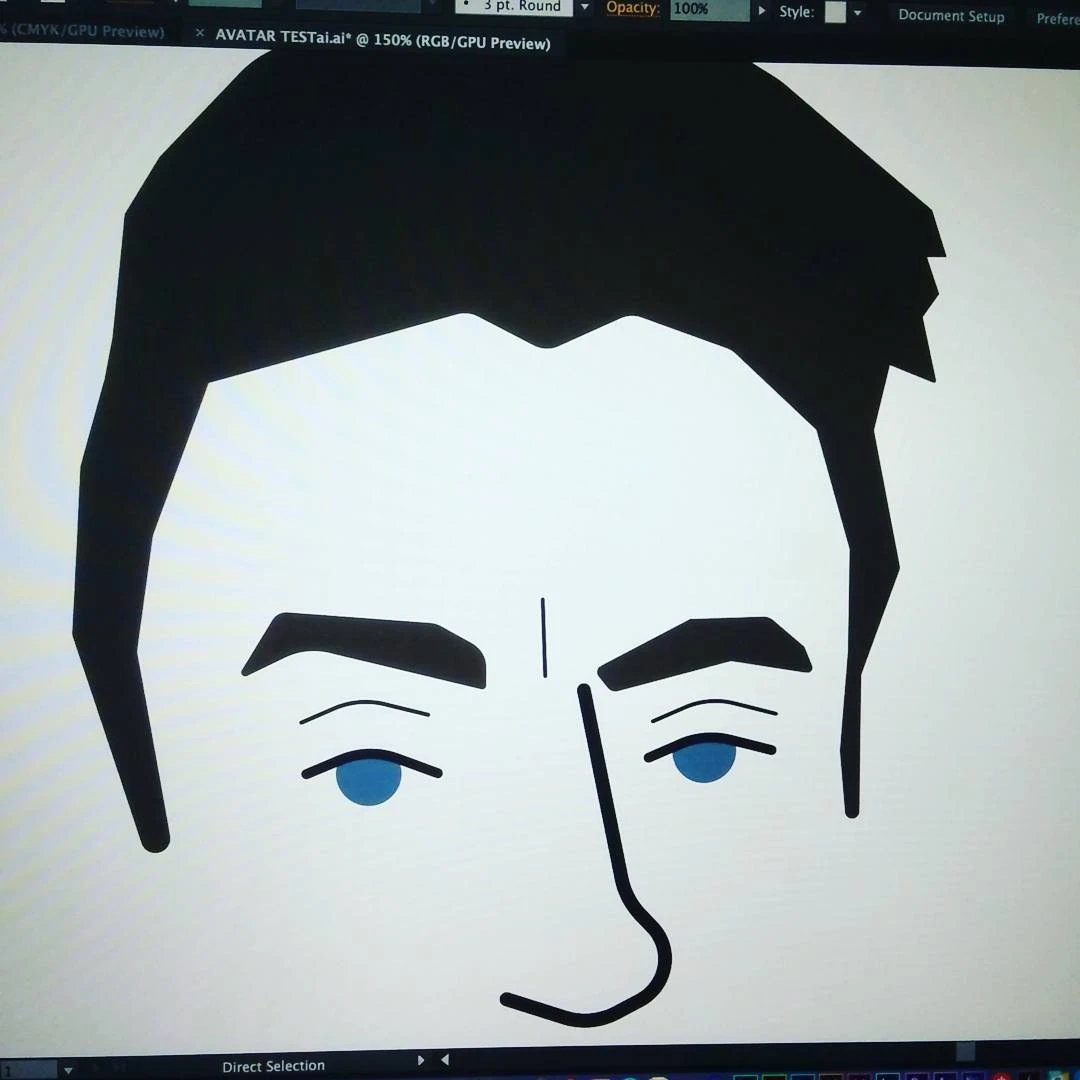Open the artboard navigation dropdown
Image resolution: width=1080 pixels, height=1080 pixels.
tap(68, 1069)
